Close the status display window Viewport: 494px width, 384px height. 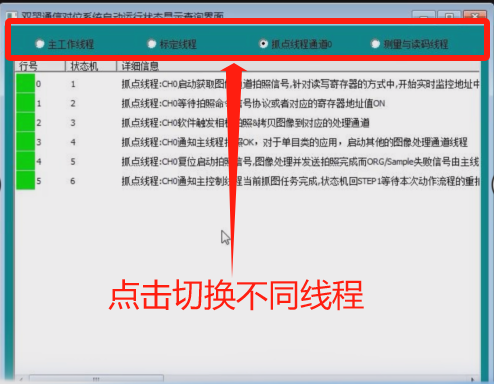[x=475, y=15]
